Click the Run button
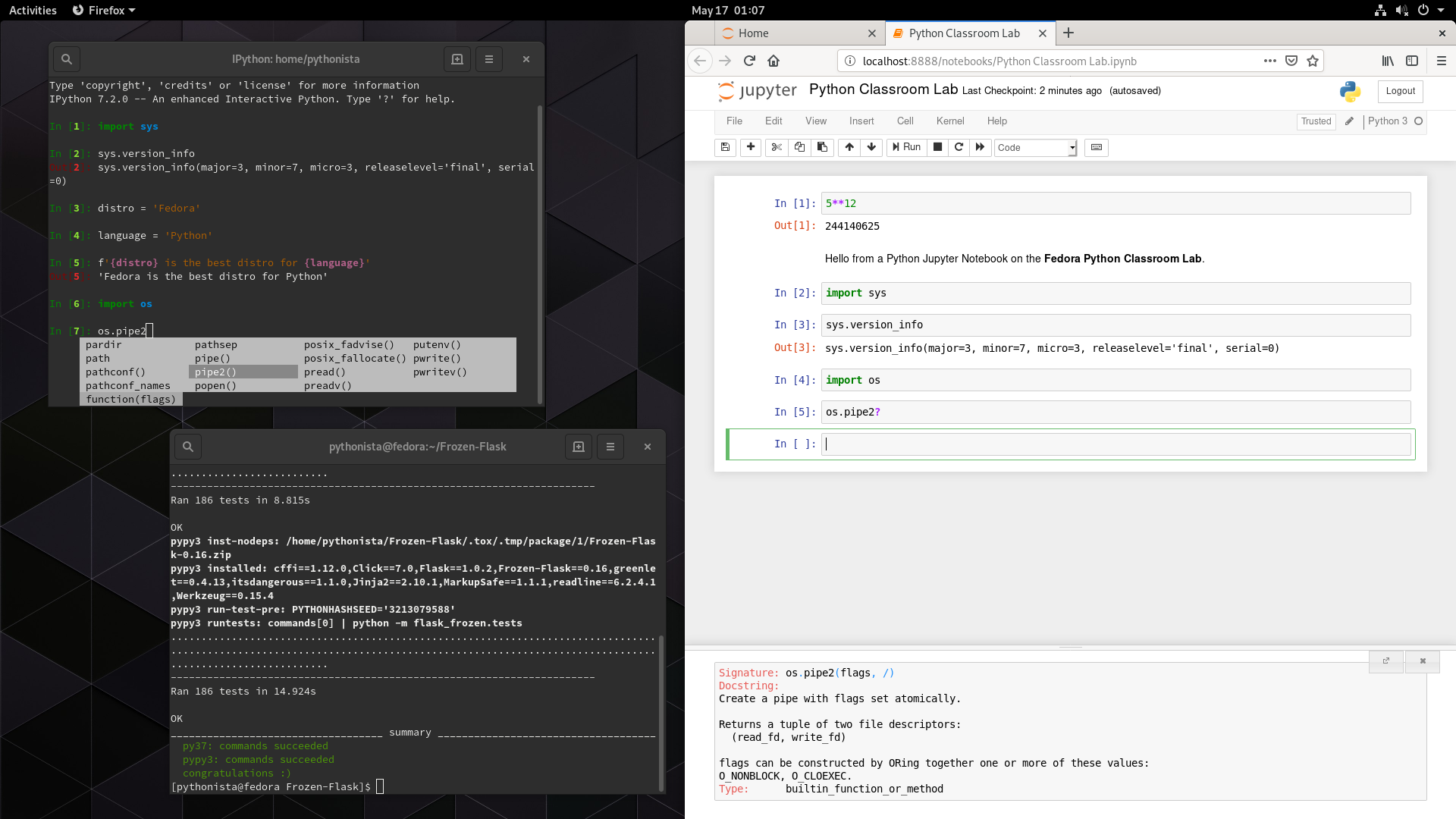1456x819 pixels. 906,147
